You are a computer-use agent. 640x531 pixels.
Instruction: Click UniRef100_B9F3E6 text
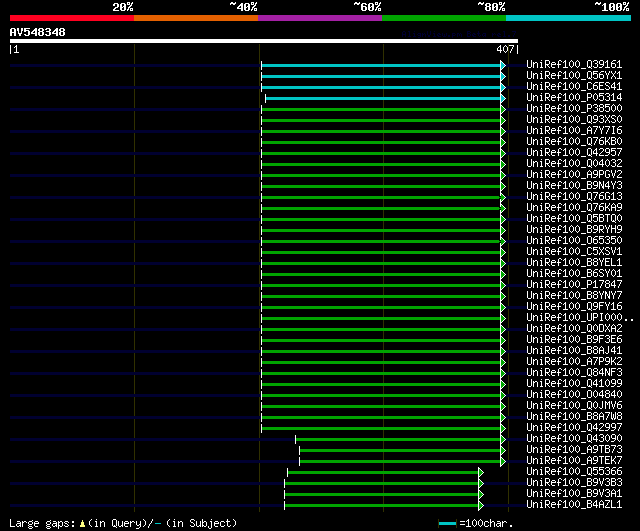click(574, 340)
